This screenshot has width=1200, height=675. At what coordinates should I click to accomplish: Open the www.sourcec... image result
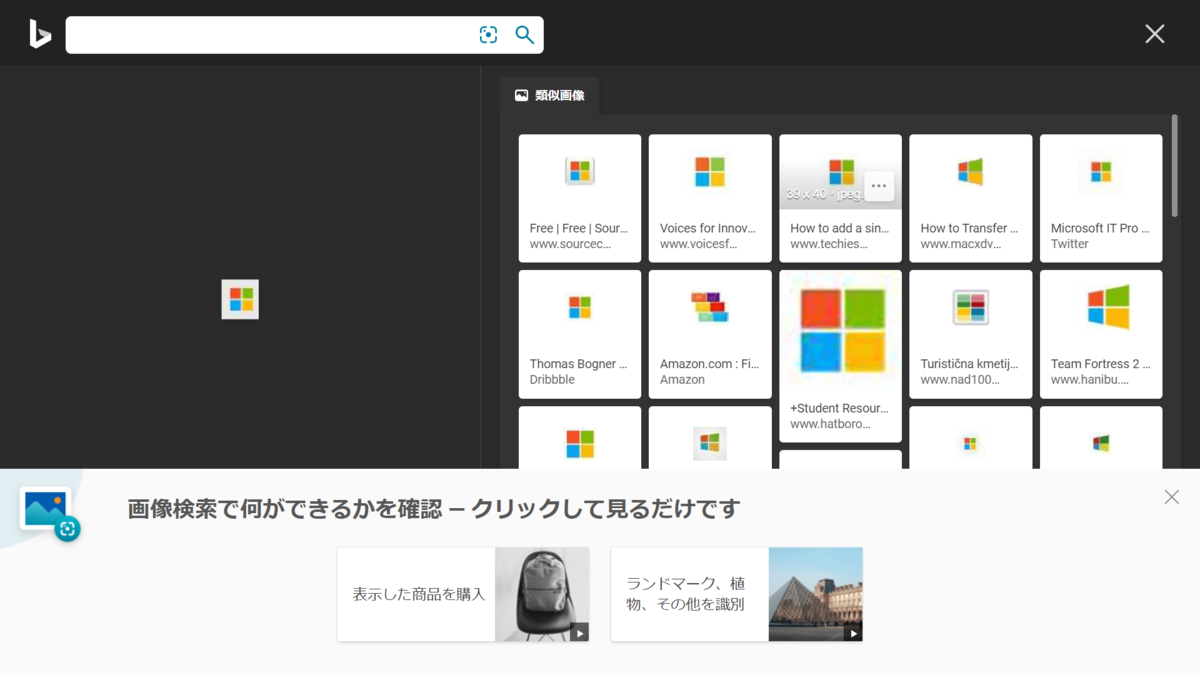coord(580,198)
